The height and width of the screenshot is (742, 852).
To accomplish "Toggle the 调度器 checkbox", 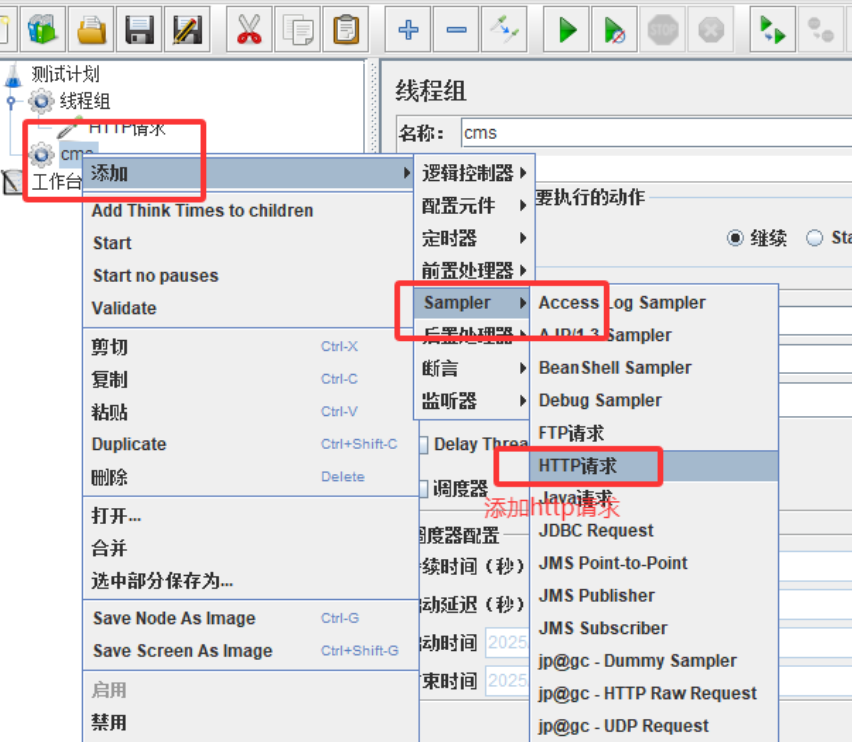I will [x=424, y=489].
